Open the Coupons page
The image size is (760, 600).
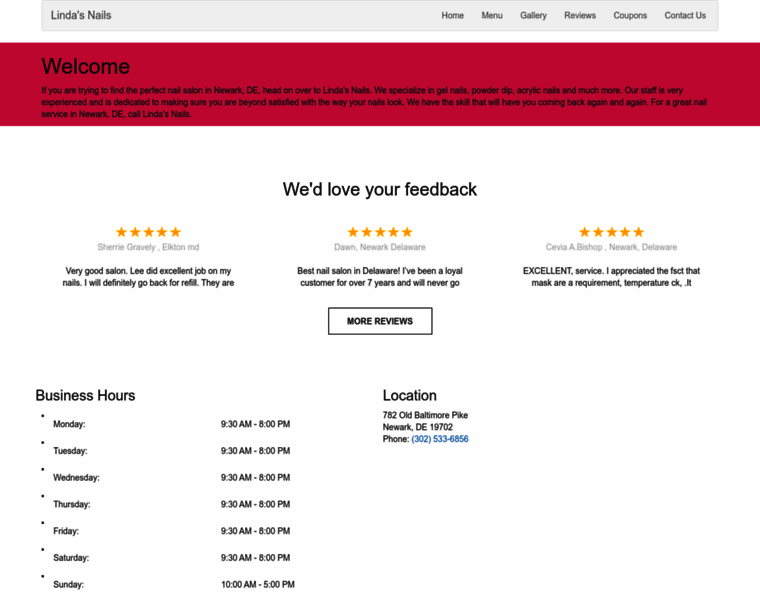630,15
